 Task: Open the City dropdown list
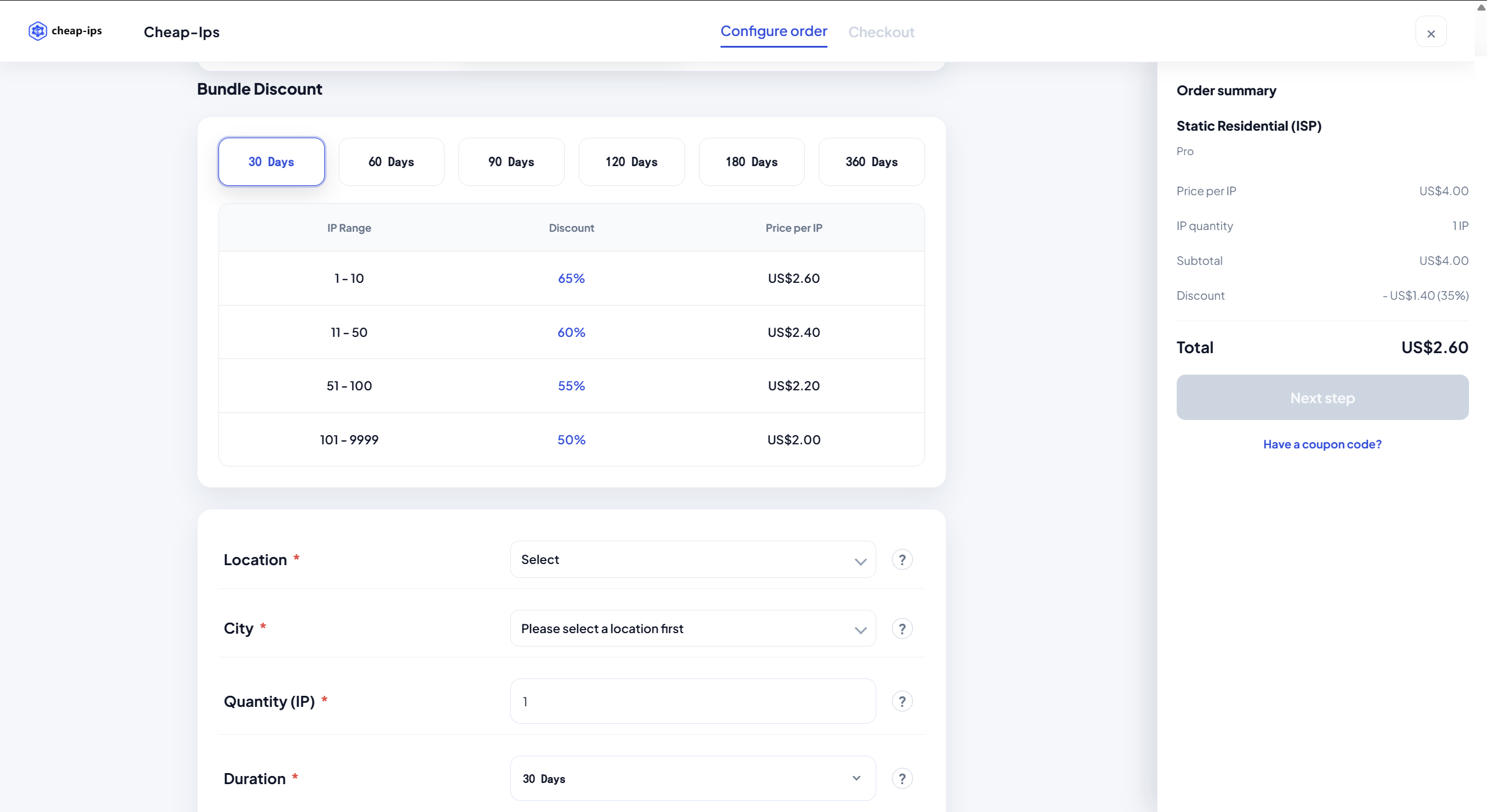point(693,629)
